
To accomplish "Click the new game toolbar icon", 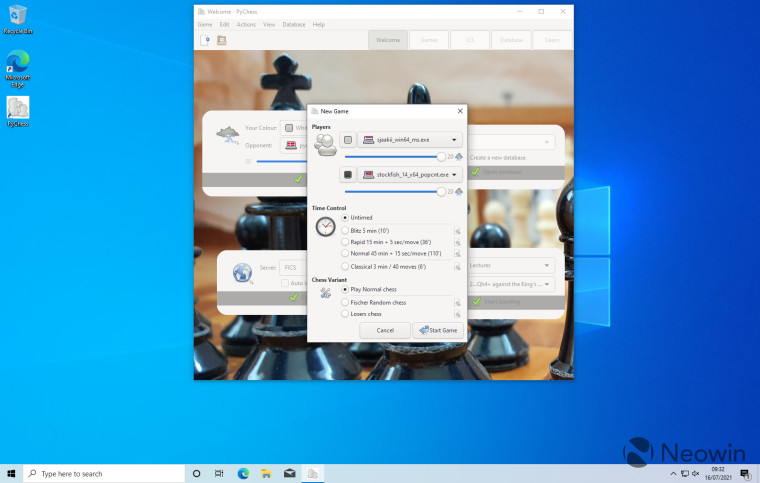I will 205,40.
